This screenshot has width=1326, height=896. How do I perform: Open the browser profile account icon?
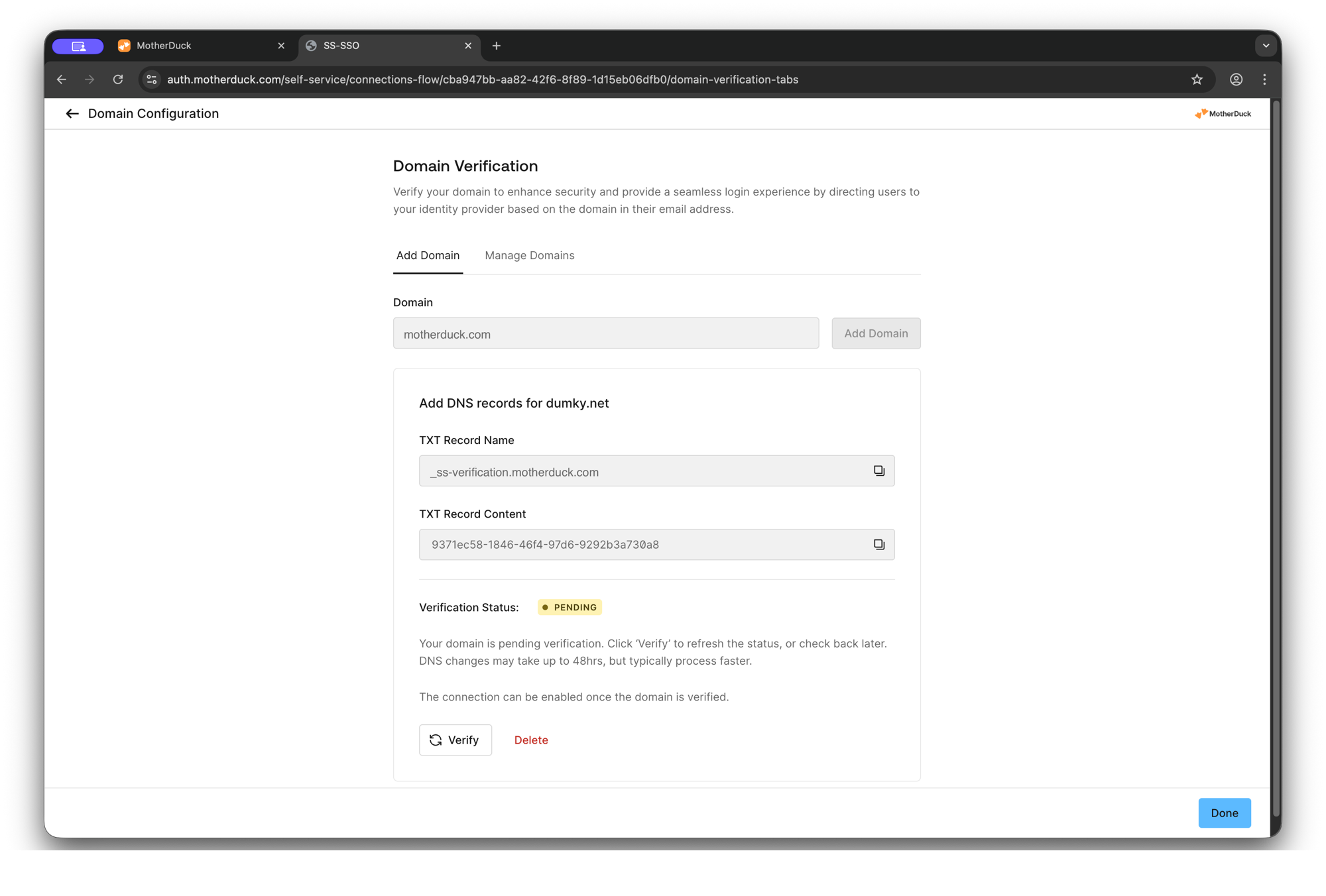[x=1236, y=79]
